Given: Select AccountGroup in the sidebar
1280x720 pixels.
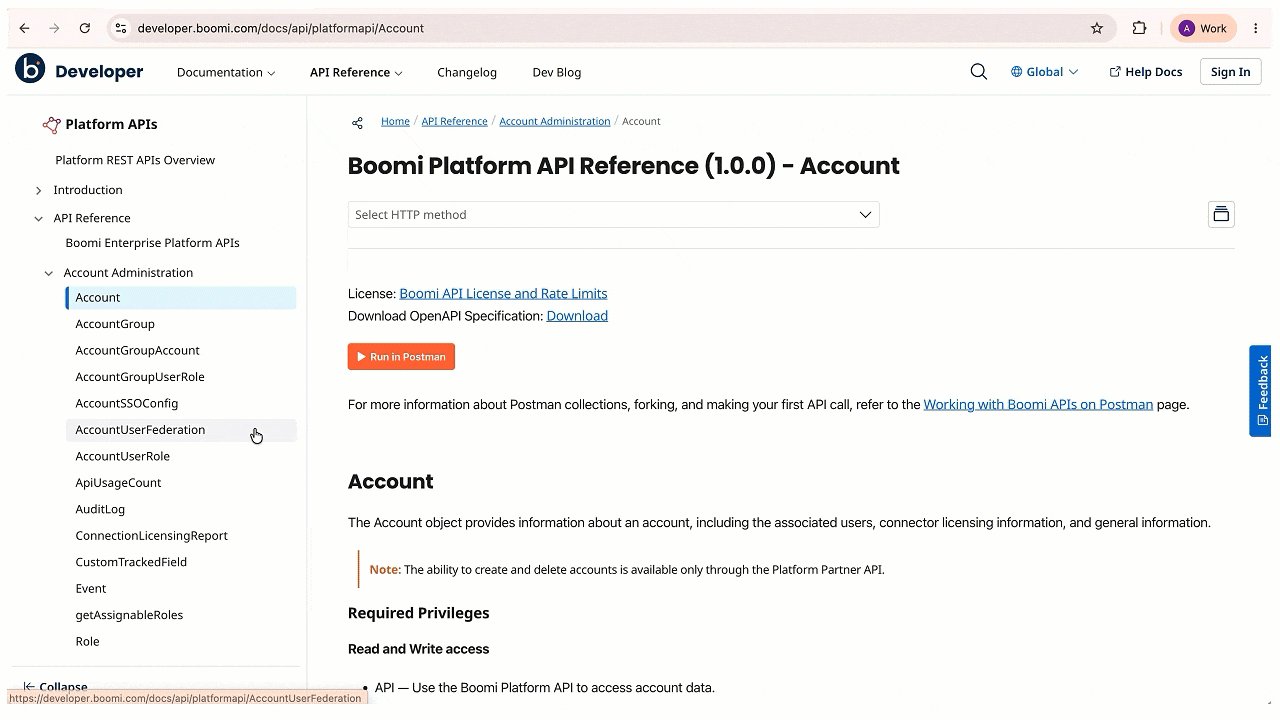Looking at the screenshot, I should tap(115, 324).
